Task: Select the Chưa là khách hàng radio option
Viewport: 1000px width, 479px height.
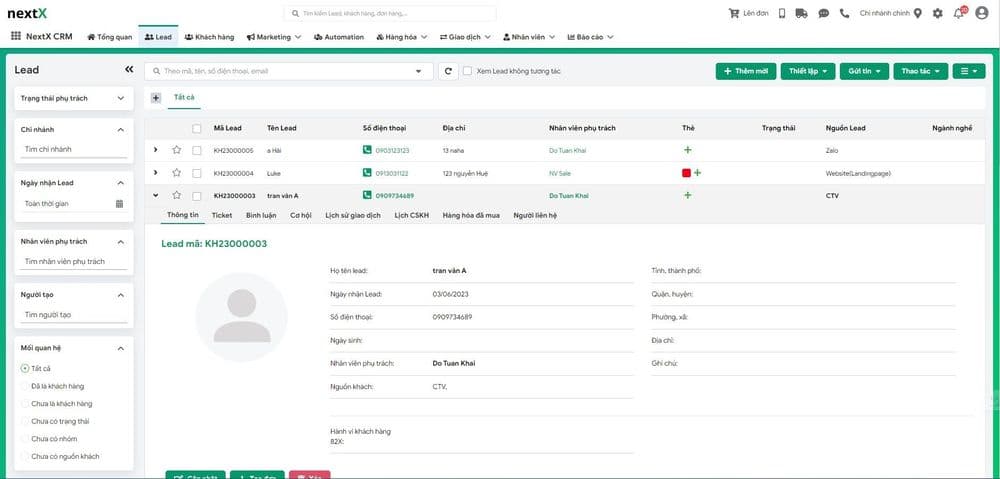Action: click(25, 403)
